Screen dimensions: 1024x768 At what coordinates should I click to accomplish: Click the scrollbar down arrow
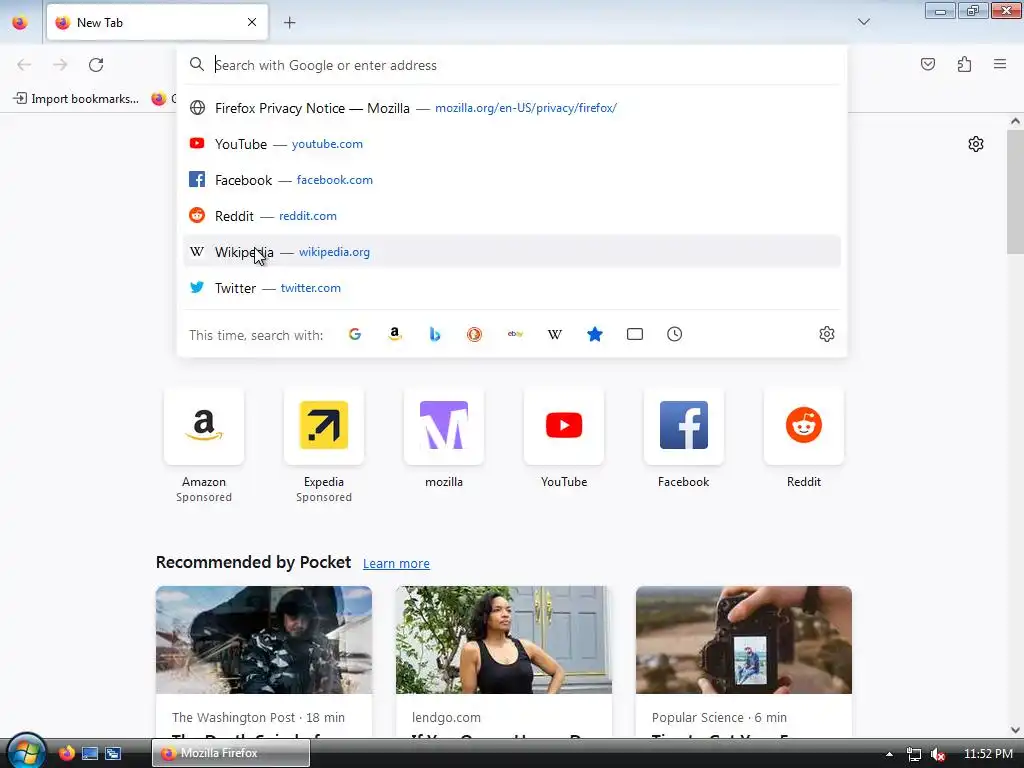[x=1015, y=729]
